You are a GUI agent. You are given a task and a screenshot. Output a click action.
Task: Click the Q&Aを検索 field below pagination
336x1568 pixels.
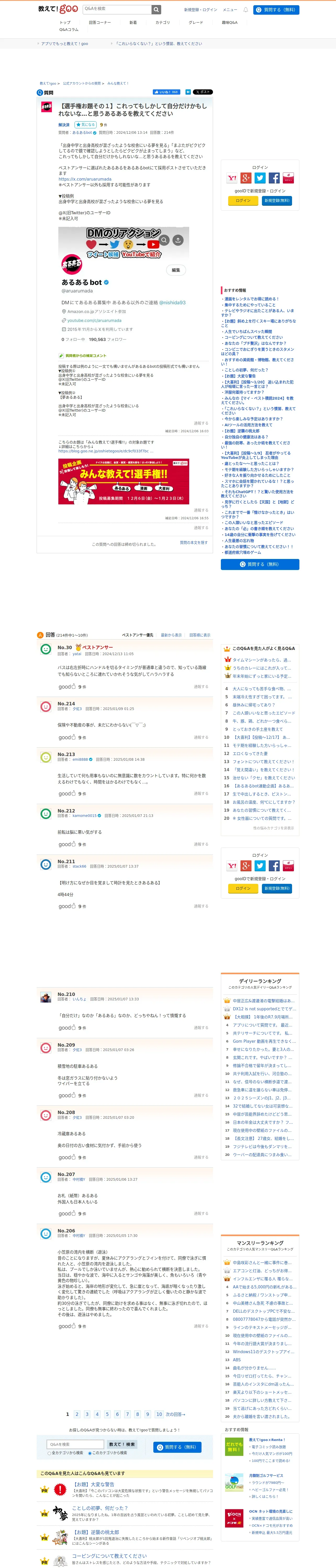coord(76,1444)
